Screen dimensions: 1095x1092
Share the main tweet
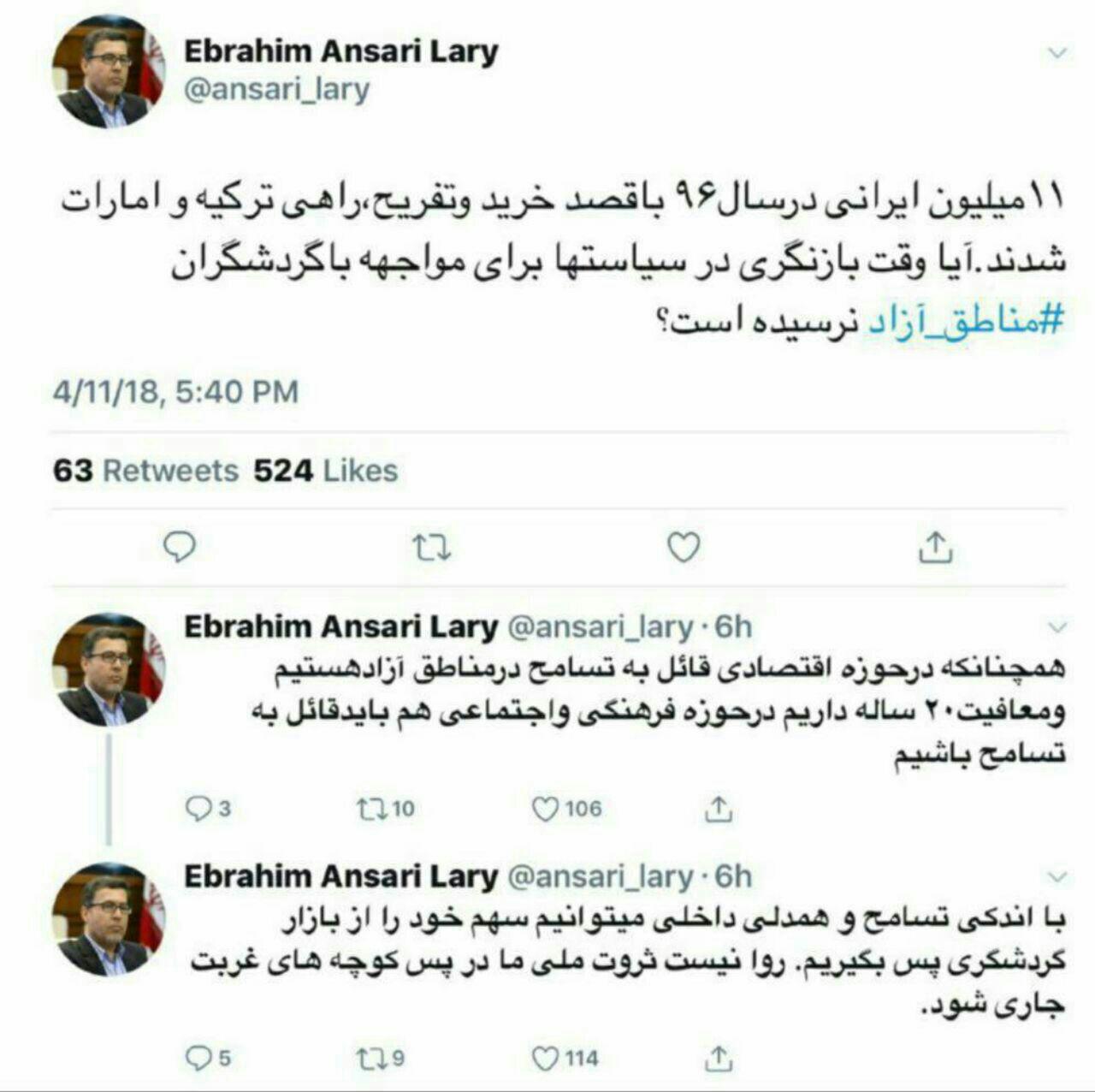[935, 546]
